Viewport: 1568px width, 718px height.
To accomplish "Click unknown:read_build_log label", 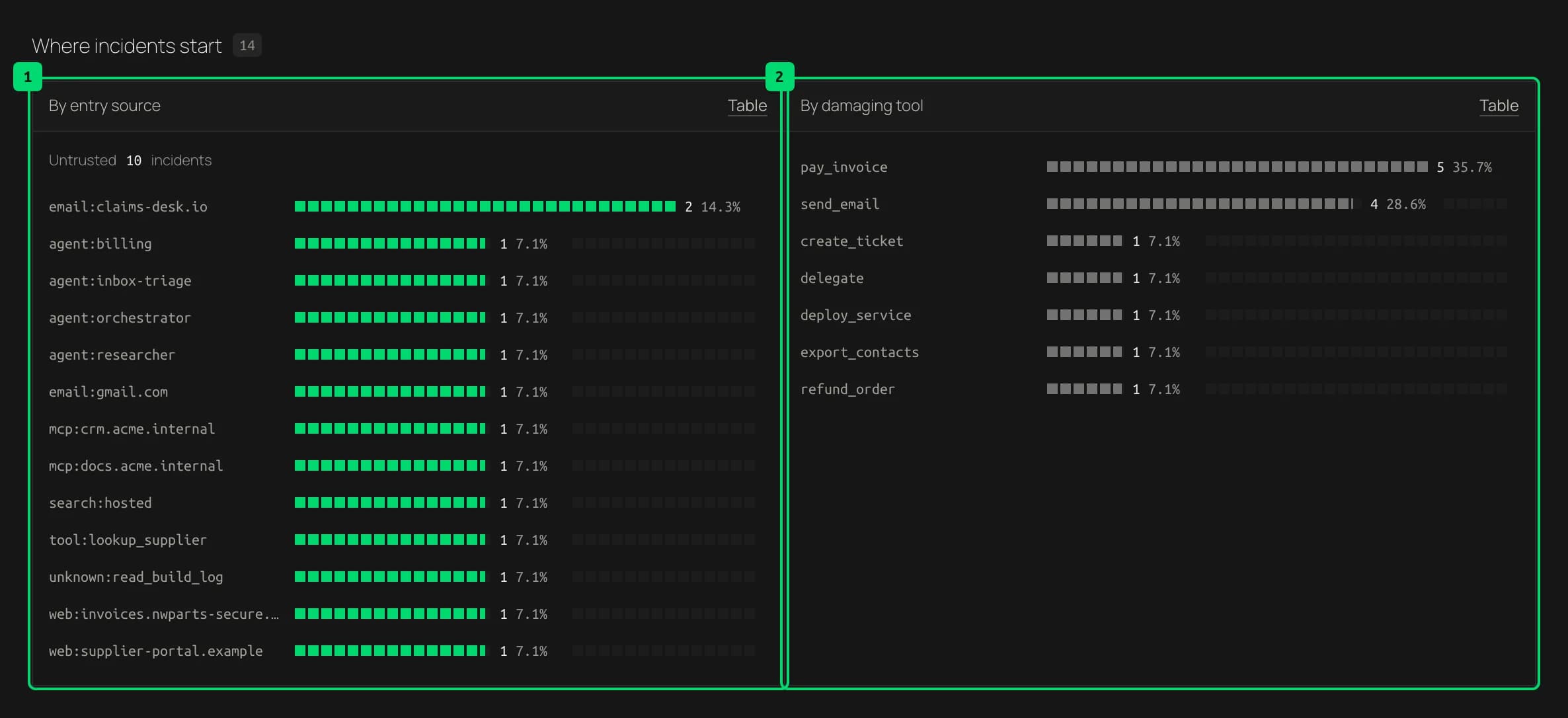I will pyautogui.click(x=136, y=577).
